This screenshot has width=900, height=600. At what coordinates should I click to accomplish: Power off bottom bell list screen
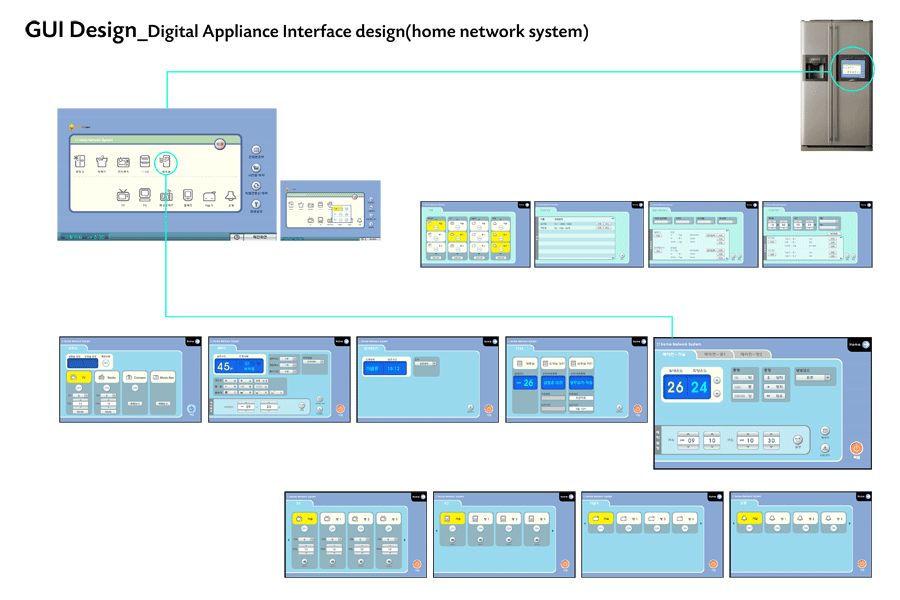point(862,564)
